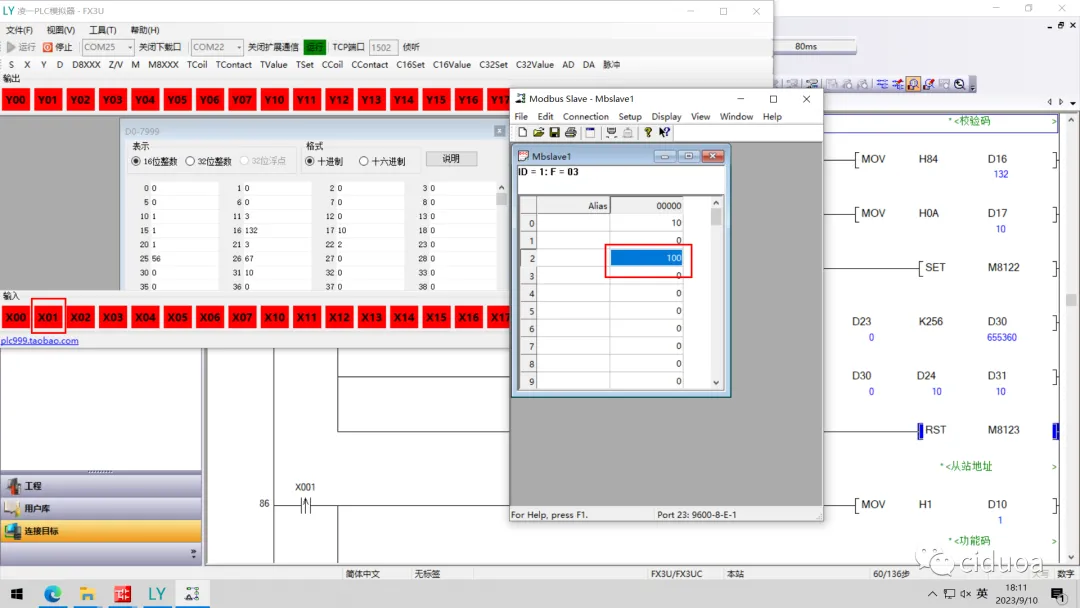Open the Setup menu in Modbus Slave
Image resolution: width=1080 pixels, height=608 pixels.
pyautogui.click(x=630, y=116)
